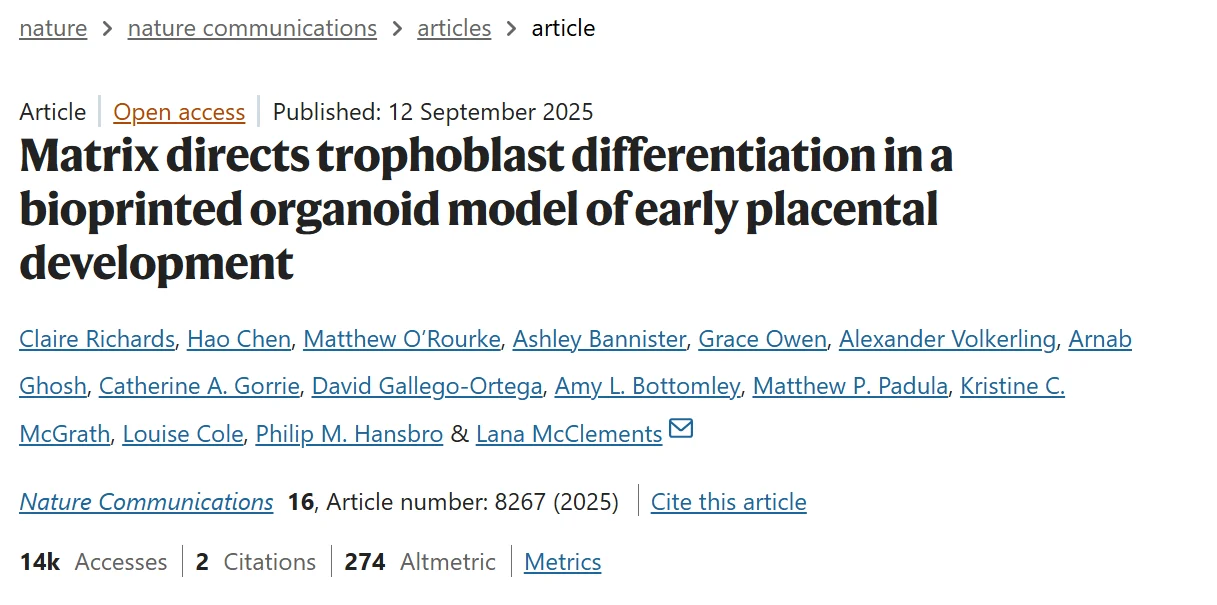The height and width of the screenshot is (605, 1217).
Task: View Catherine A. Gorrie's details
Action: (x=199, y=386)
